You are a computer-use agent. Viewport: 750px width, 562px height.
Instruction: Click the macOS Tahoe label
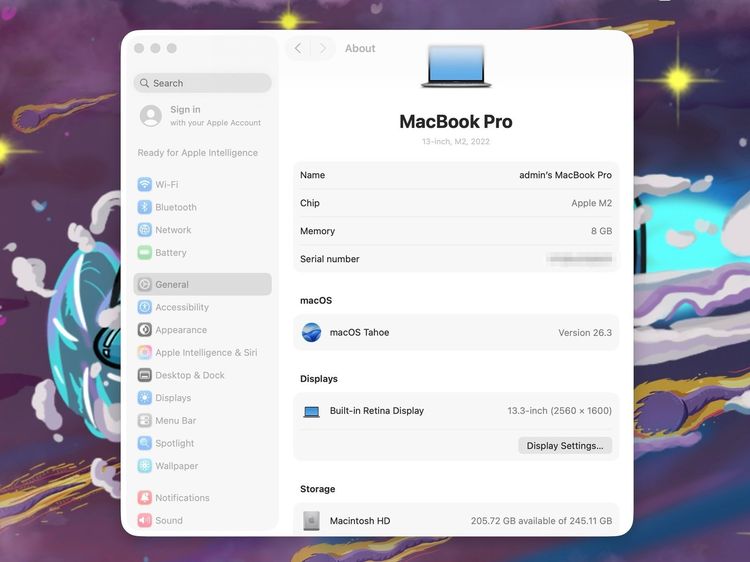359,332
